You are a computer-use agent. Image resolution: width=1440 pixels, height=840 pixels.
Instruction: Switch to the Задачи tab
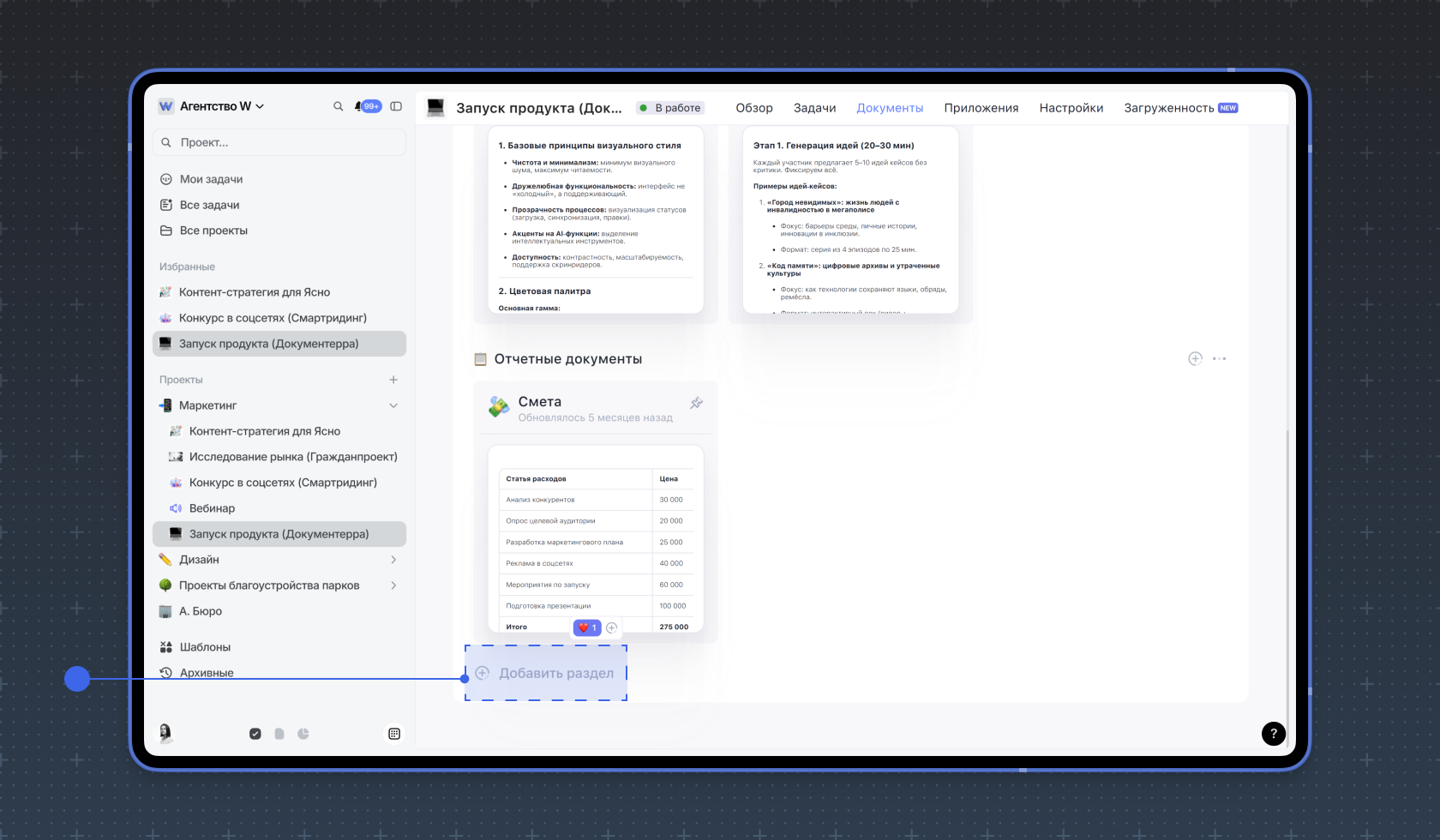click(x=814, y=108)
